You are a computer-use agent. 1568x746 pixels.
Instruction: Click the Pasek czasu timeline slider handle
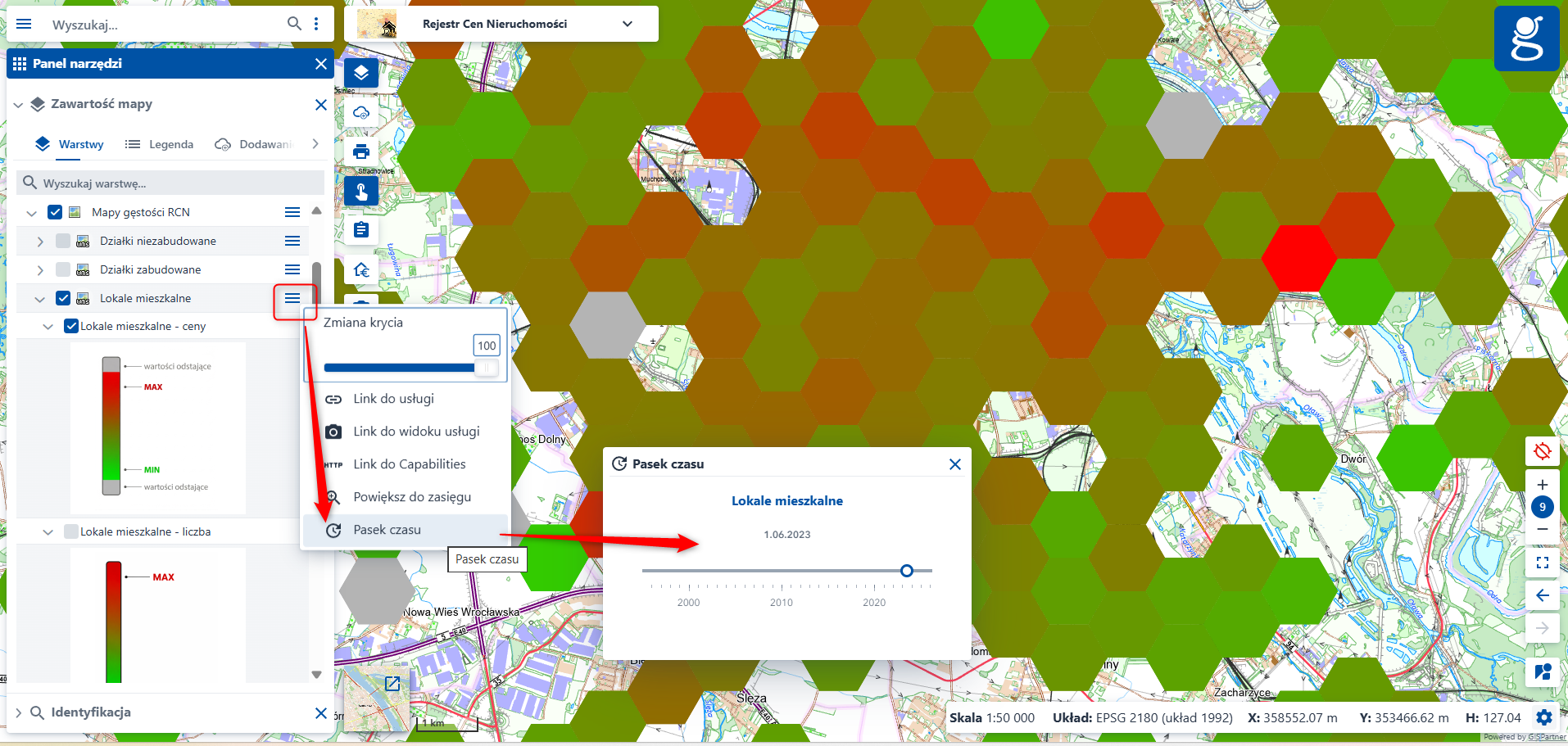point(906,571)
